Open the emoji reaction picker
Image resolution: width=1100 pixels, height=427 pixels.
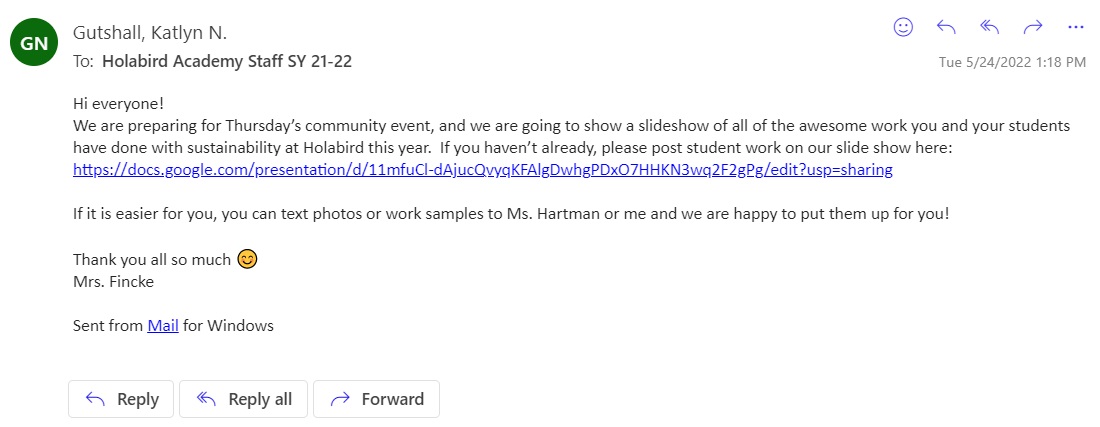coord(903,27)
